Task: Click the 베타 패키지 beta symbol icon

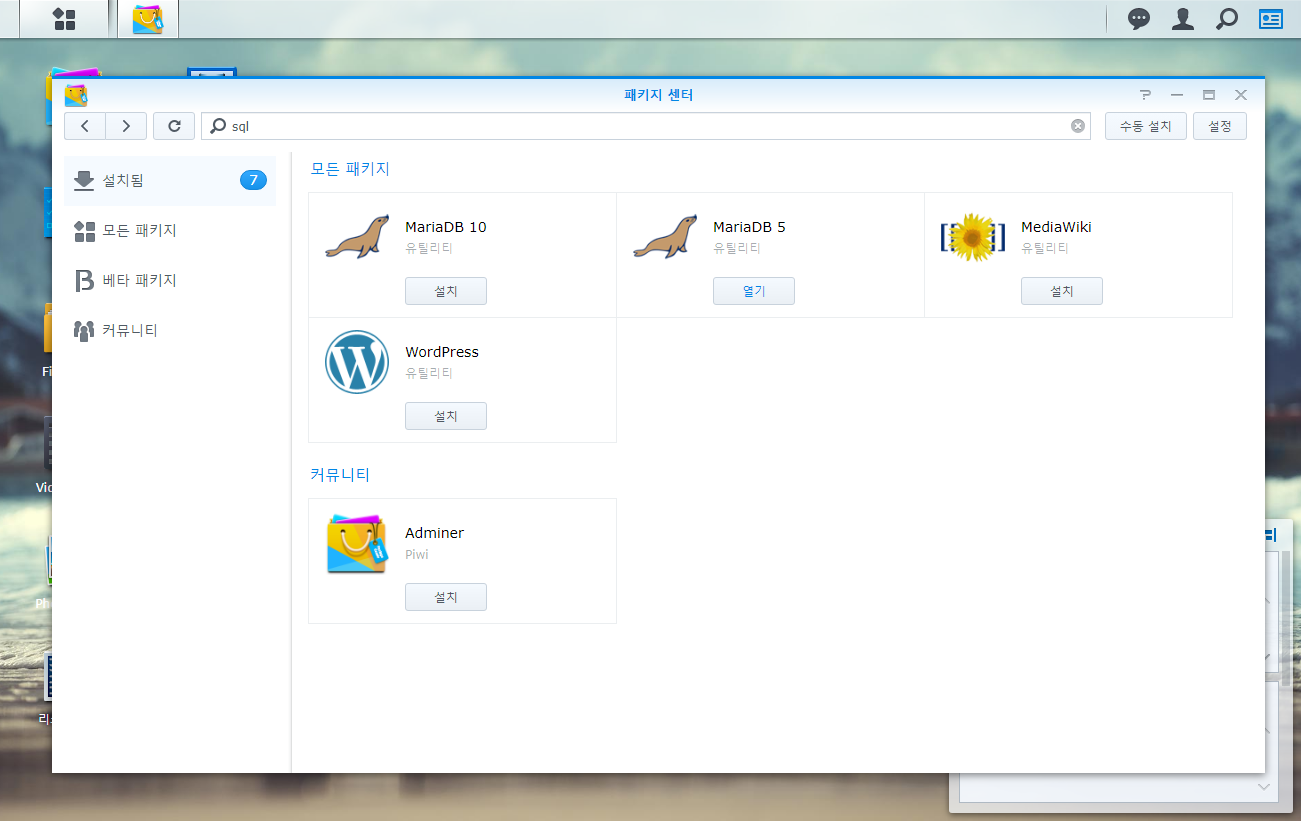Action: [x=85, y=280]
